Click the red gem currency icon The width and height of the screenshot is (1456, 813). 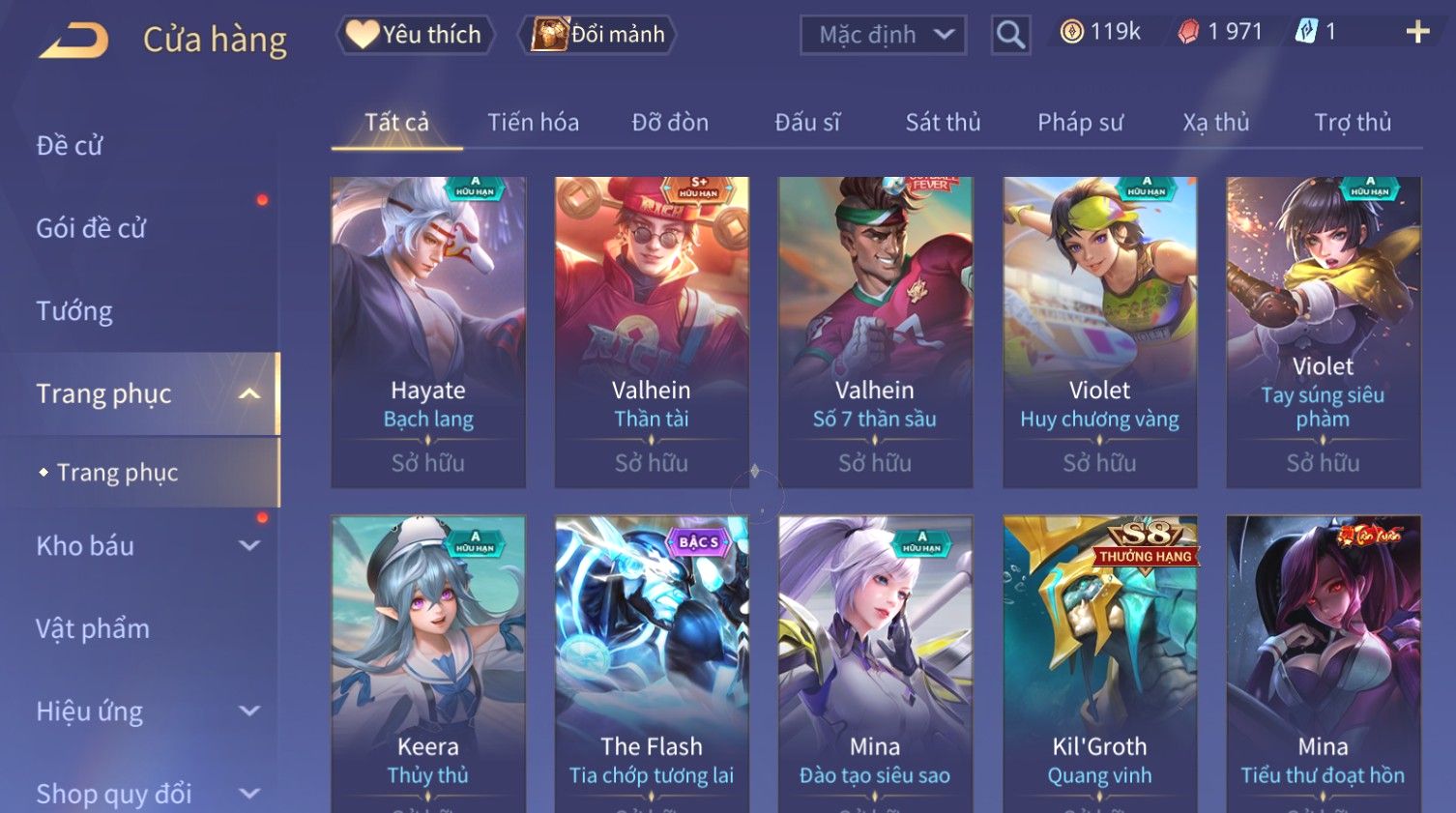coord(1188,32)
